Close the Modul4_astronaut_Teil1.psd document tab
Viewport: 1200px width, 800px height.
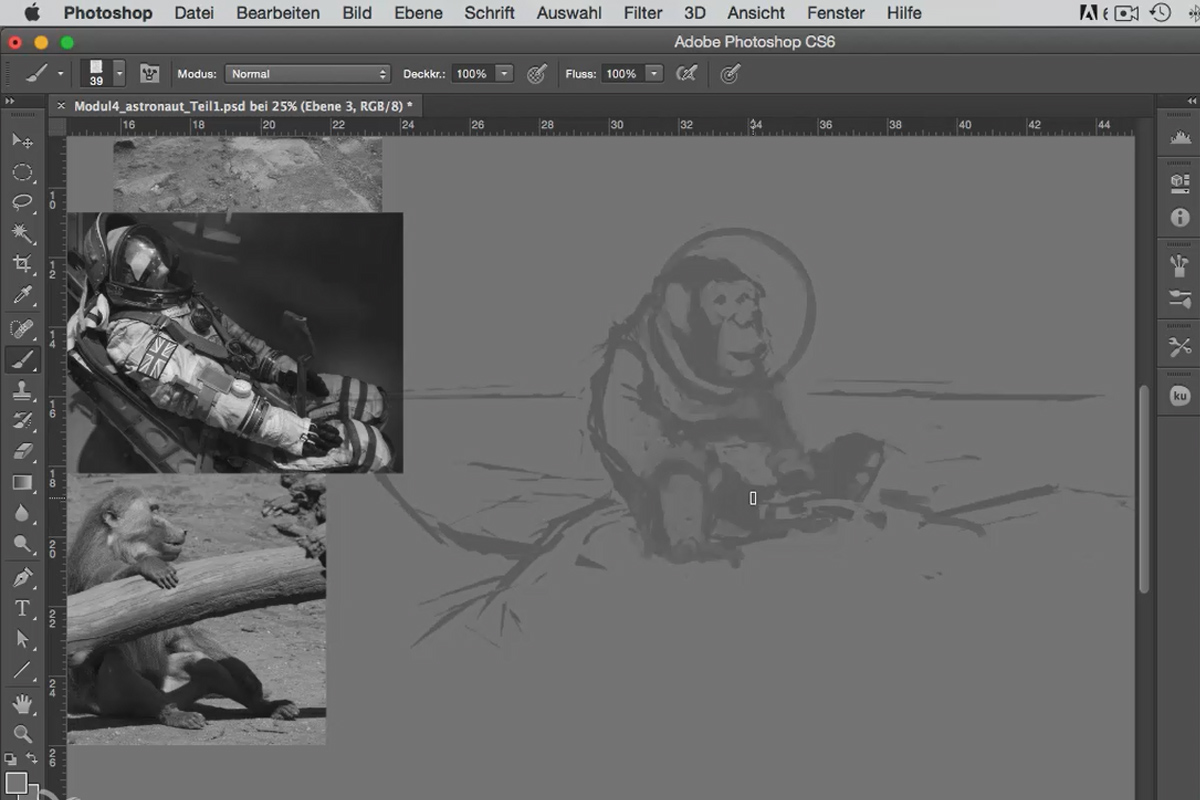tap(60, 105)
